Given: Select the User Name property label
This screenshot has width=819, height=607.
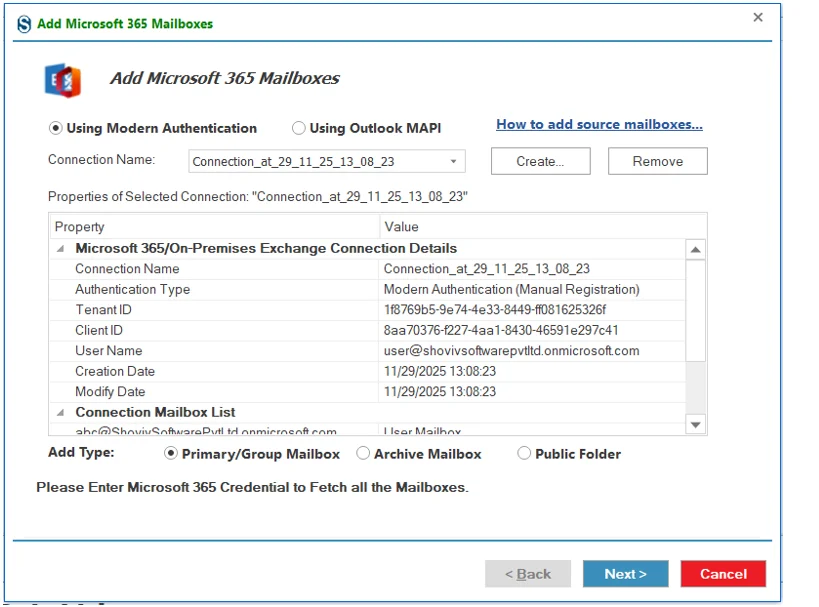Looking at the screenshot, I should tap(109, 351).
